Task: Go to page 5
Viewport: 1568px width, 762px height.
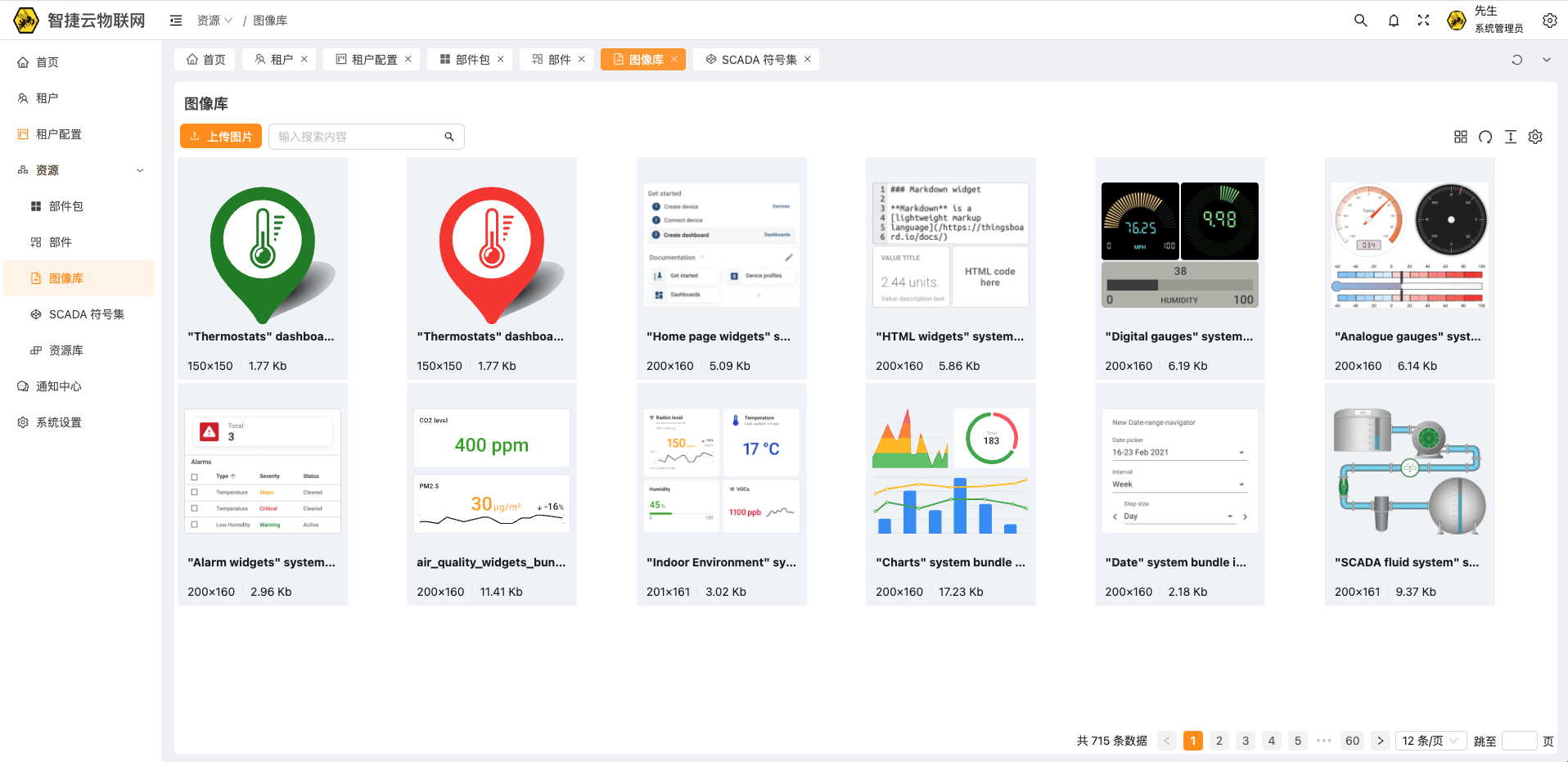Action: tap(1298, 741)
